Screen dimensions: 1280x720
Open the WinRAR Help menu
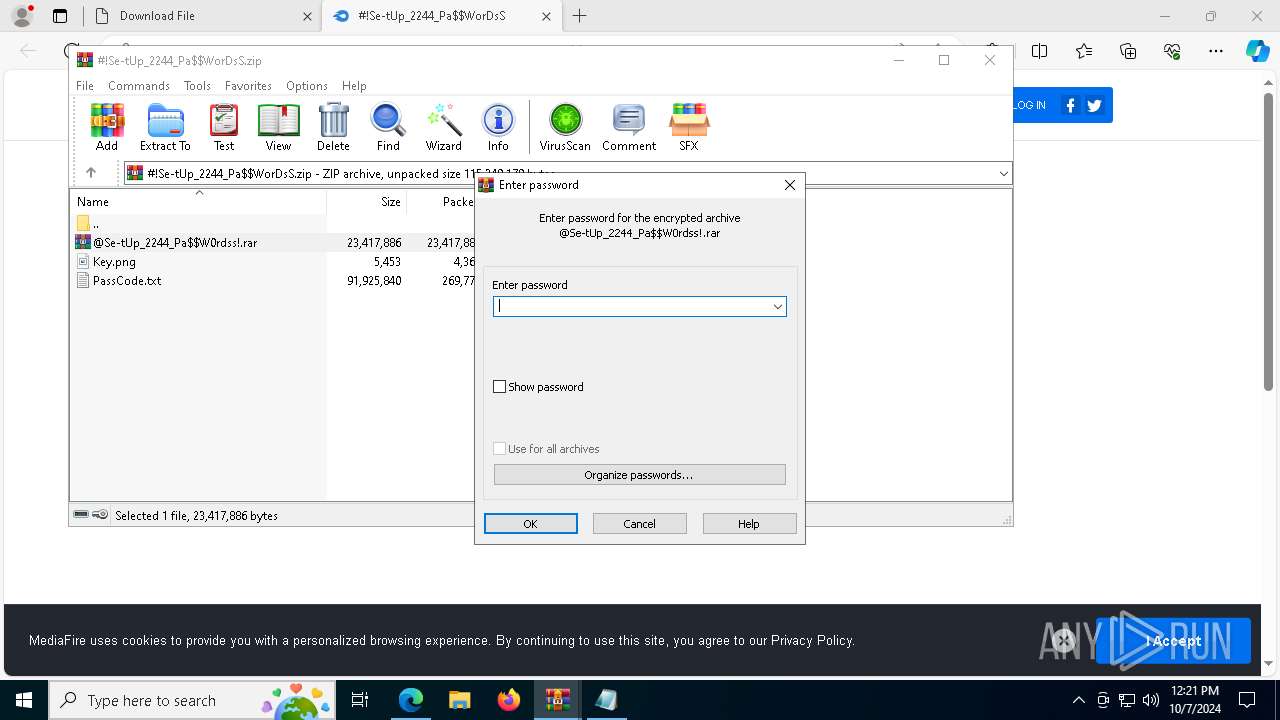(354, 86)
